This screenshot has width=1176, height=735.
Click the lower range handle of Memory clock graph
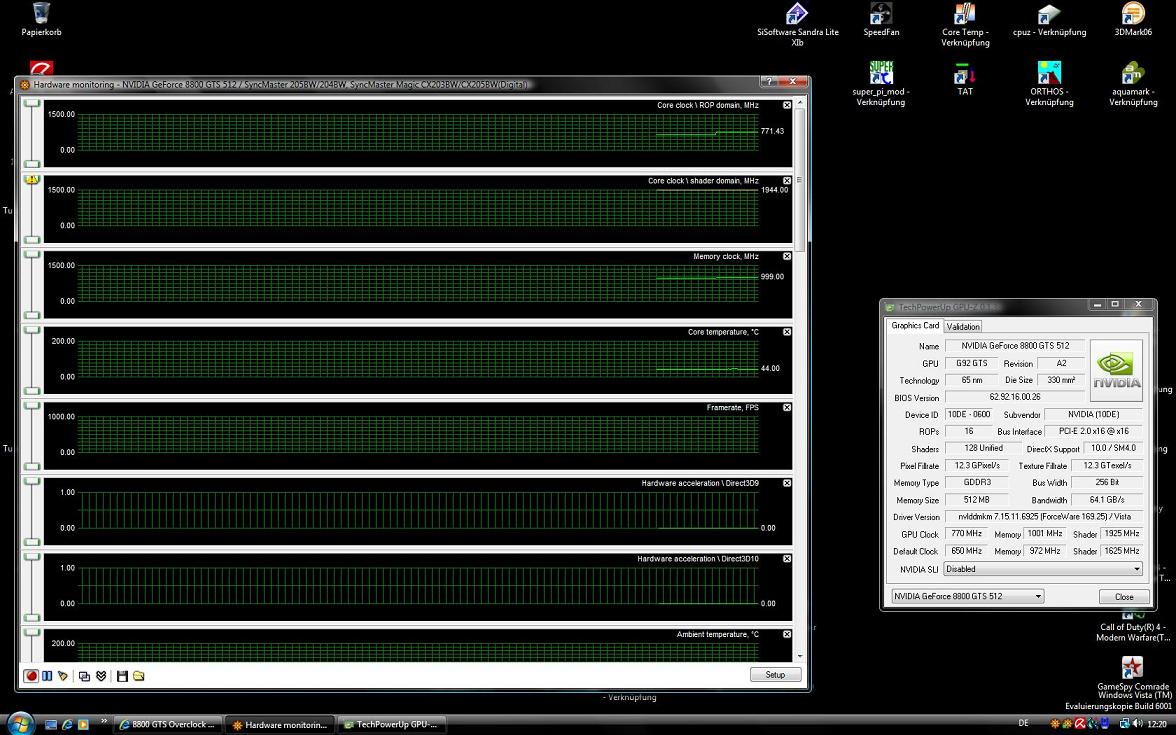coord(32,315)
